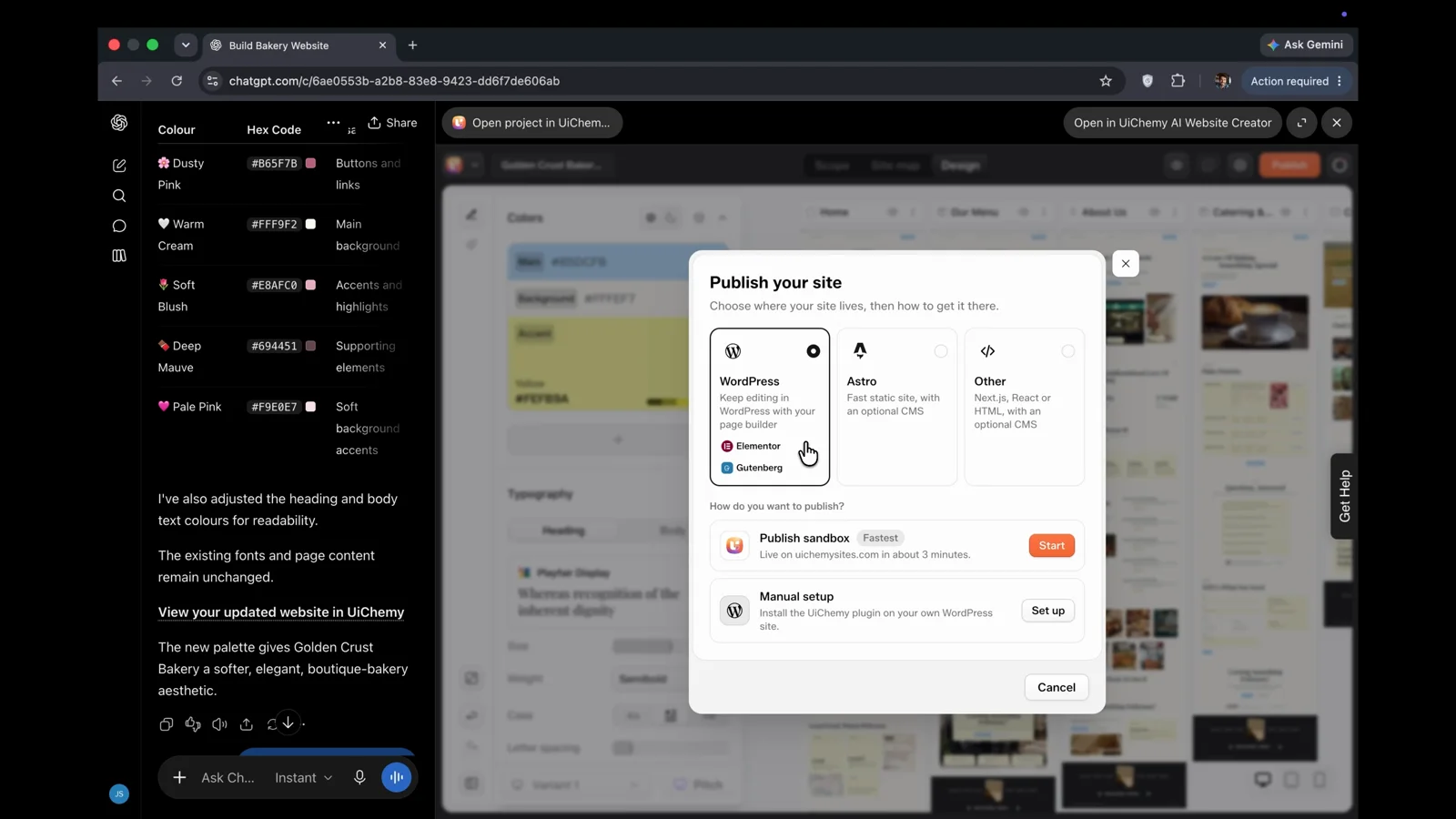Start a new chat with compose icon

tap(119, 166)
